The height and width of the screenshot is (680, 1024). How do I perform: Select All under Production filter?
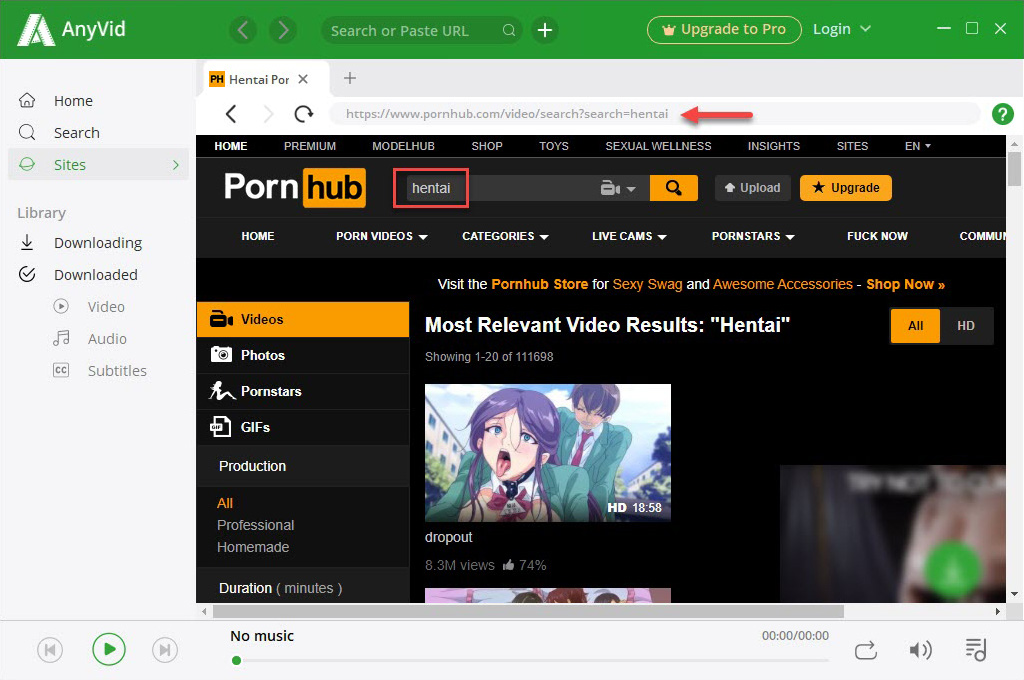[x=225, y=503]
